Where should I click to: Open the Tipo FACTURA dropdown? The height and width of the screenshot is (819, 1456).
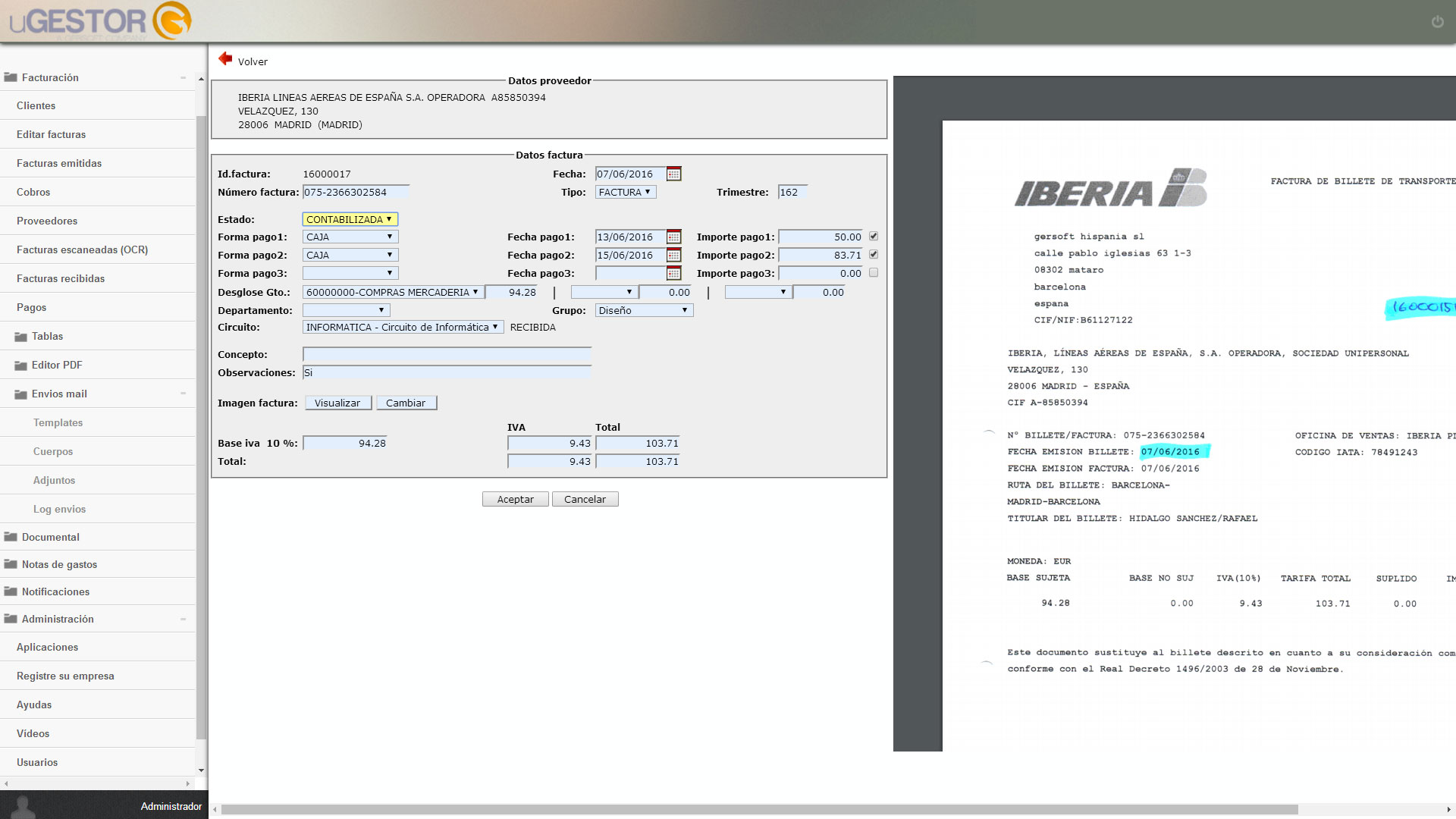[x=626, y=193]
